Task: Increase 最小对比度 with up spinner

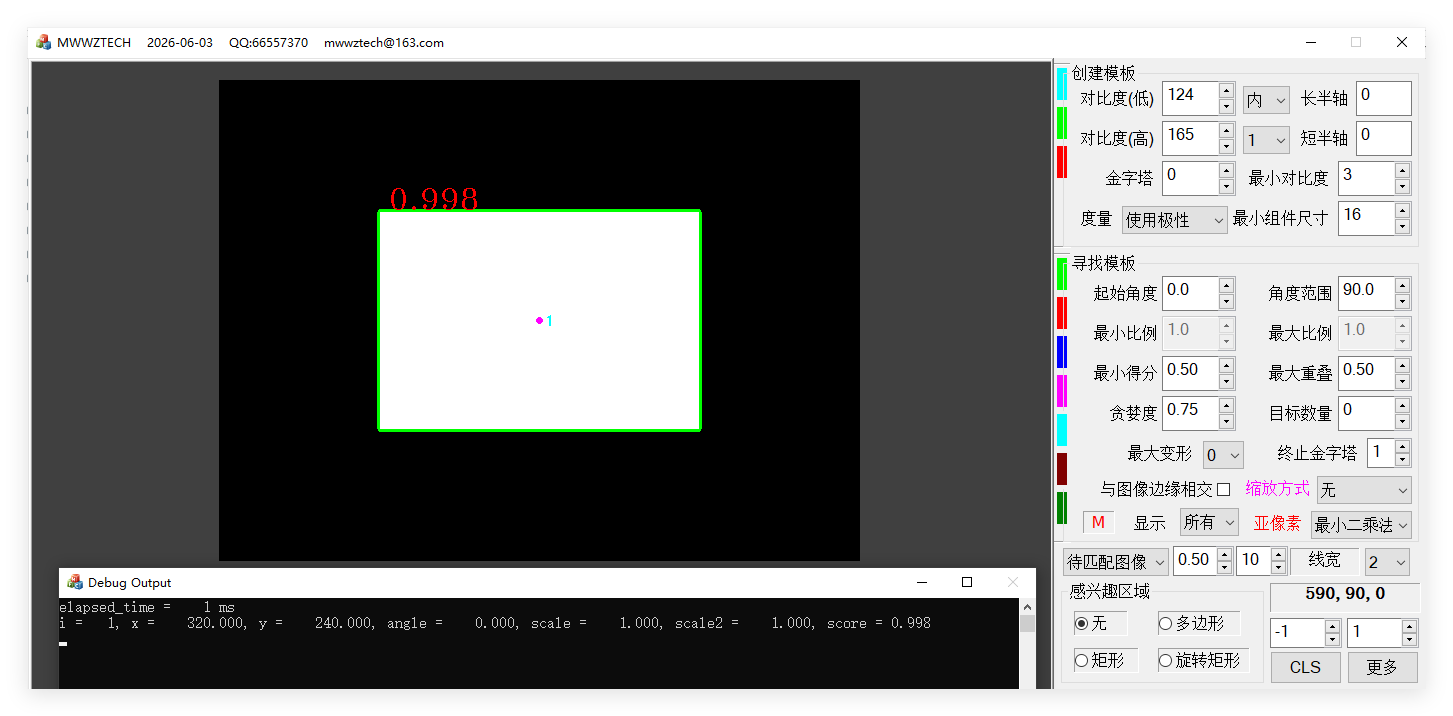Action: pos(1402,170)
